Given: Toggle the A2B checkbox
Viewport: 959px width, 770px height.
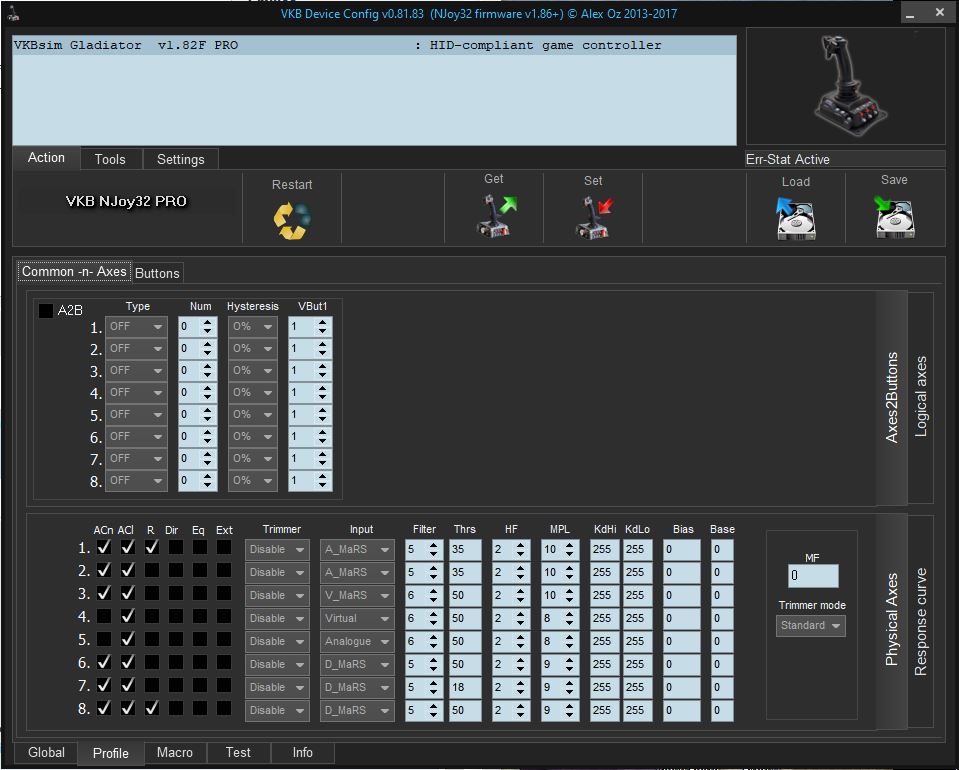Looking at the screenshot, I should point(46,310).
